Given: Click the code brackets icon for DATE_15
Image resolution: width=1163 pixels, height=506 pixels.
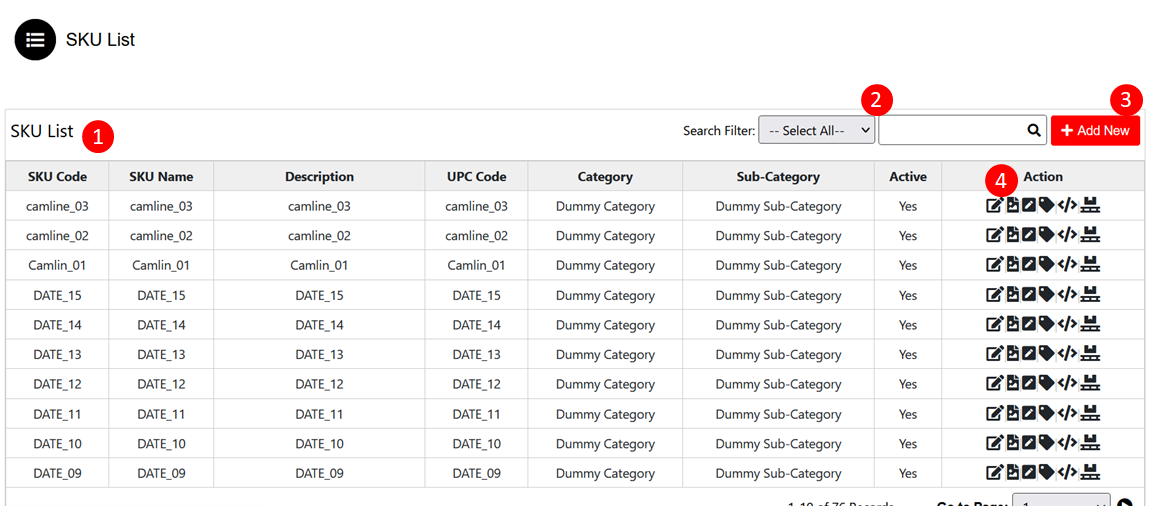Looking at the screenshot, I should (x=1067, y=296).
